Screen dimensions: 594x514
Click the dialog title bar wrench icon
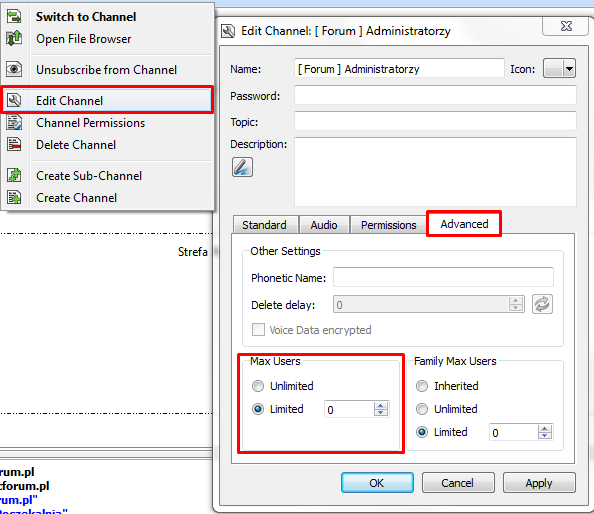coord(228,31)
